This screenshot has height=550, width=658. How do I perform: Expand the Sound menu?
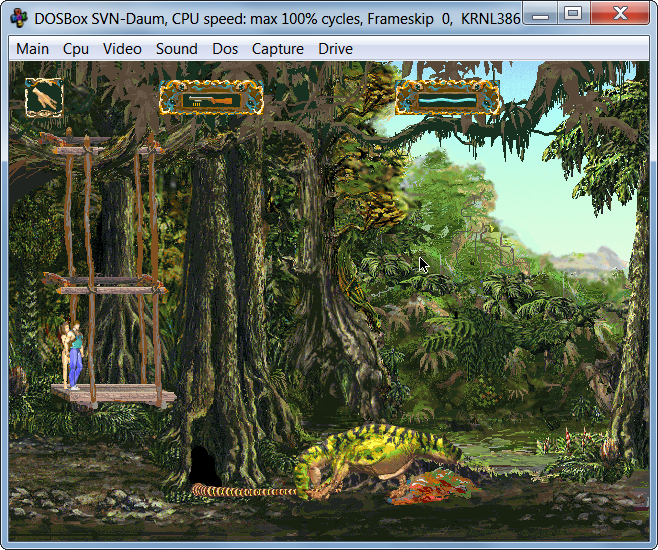(176, 49)
